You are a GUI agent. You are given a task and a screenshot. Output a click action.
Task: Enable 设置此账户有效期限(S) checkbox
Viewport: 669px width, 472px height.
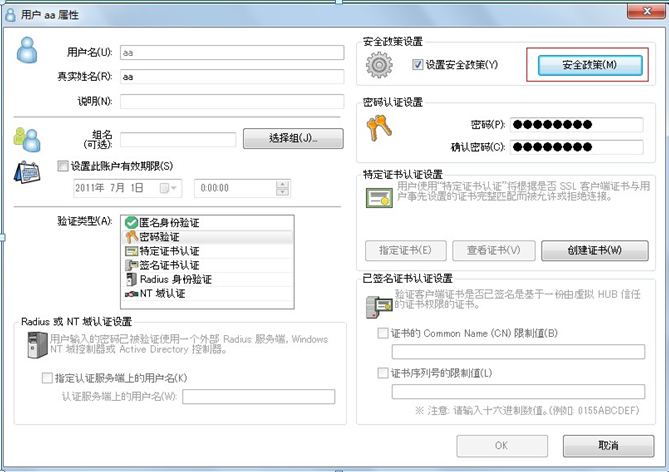point(63,166)
